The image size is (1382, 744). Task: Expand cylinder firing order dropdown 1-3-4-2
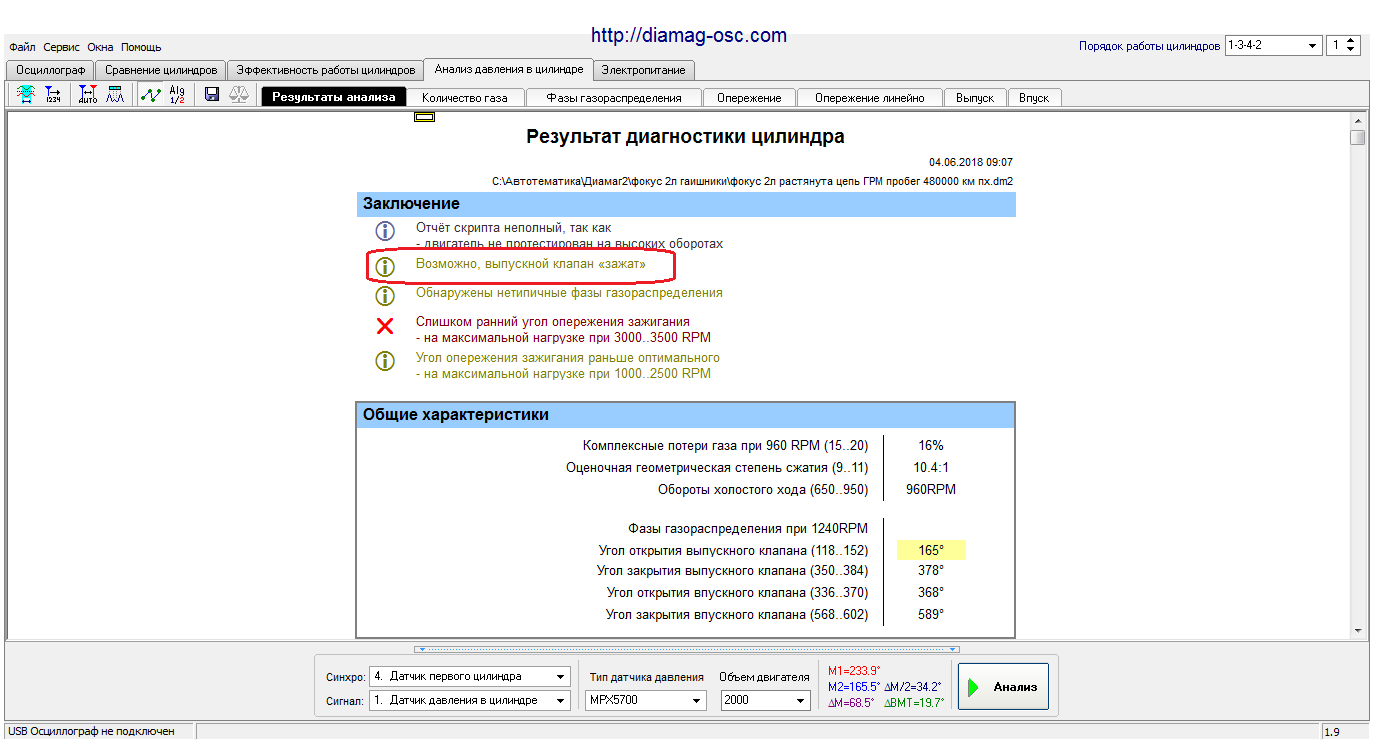[1313, 46]
